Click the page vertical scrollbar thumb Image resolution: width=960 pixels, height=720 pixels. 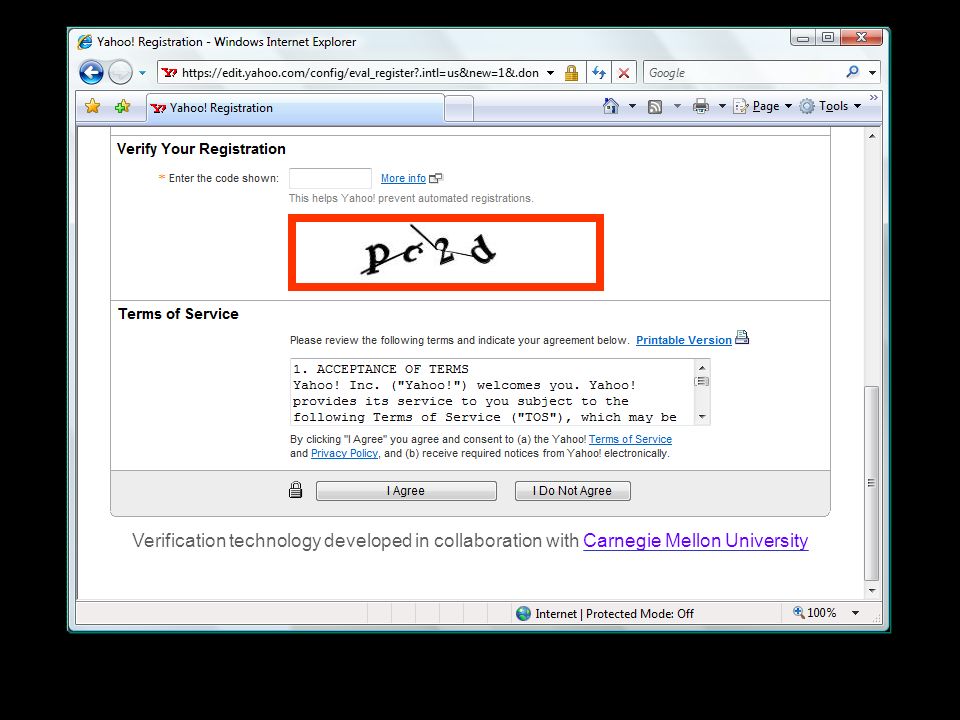tap(871, 483)
